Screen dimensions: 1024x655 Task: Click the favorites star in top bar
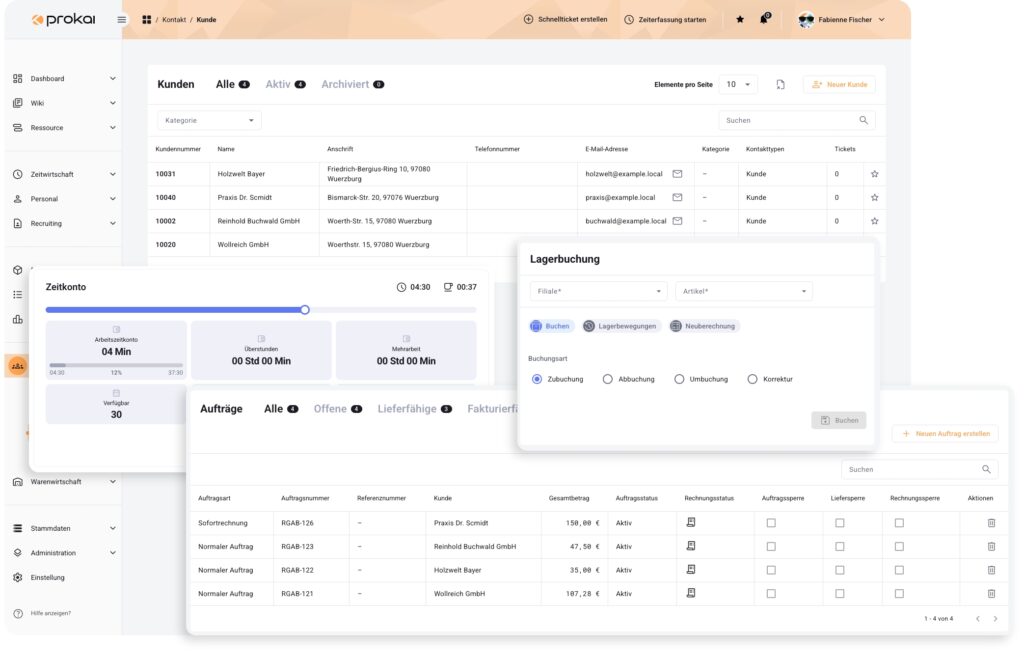740,20
